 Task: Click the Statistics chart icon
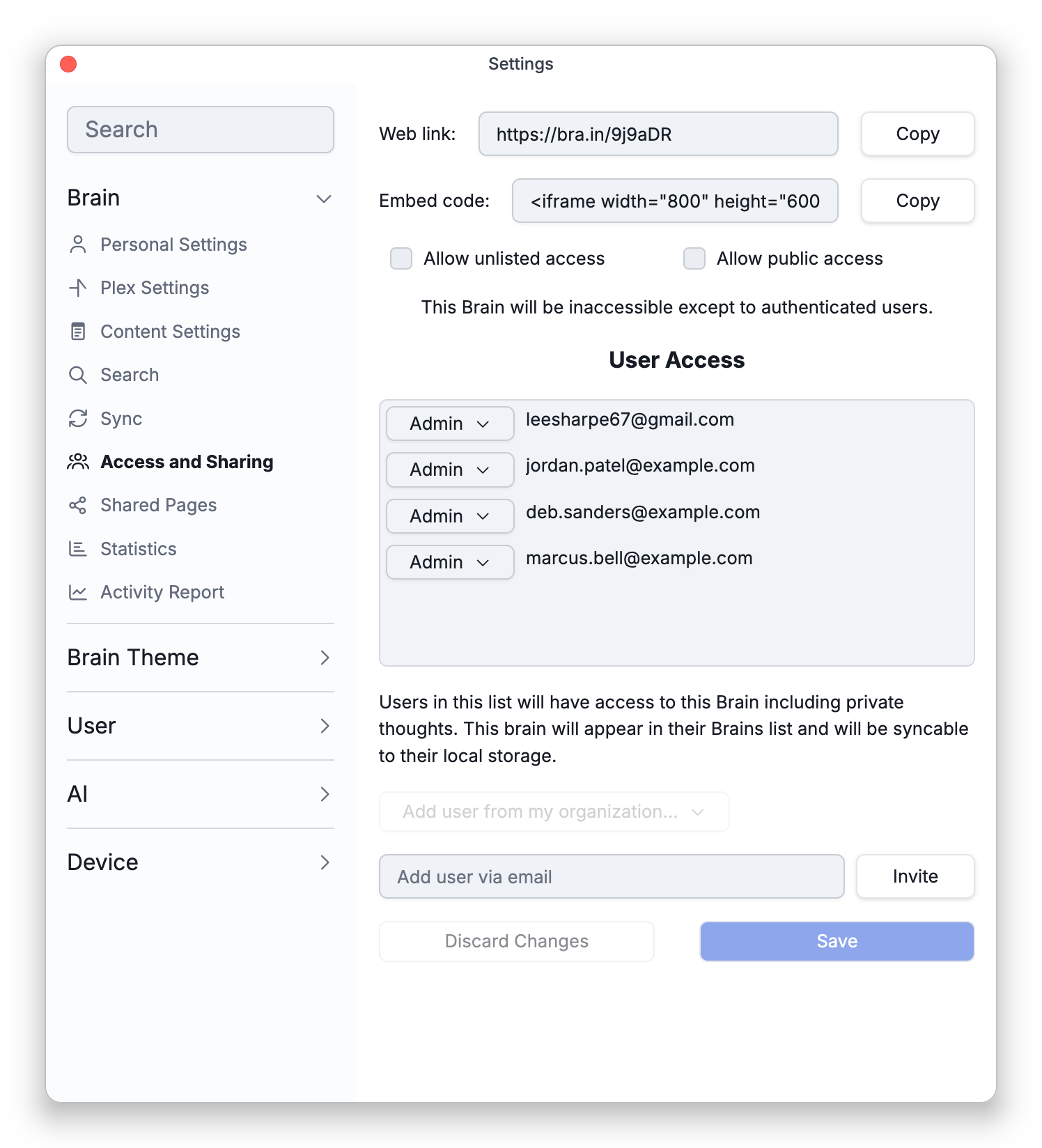tap(78, 549)
